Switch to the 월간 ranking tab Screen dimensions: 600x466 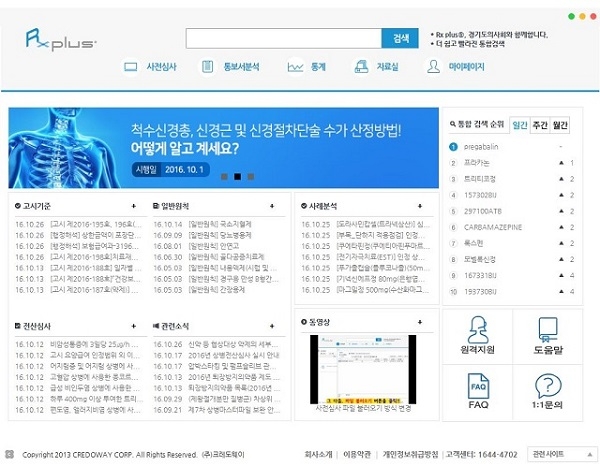(560, 125)
